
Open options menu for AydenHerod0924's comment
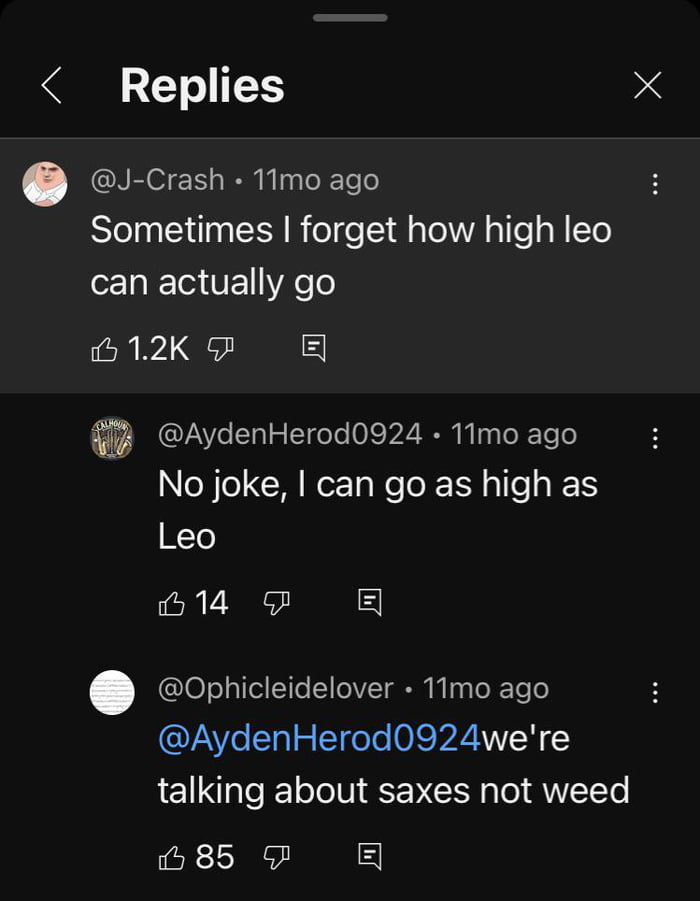coord(655,437)
